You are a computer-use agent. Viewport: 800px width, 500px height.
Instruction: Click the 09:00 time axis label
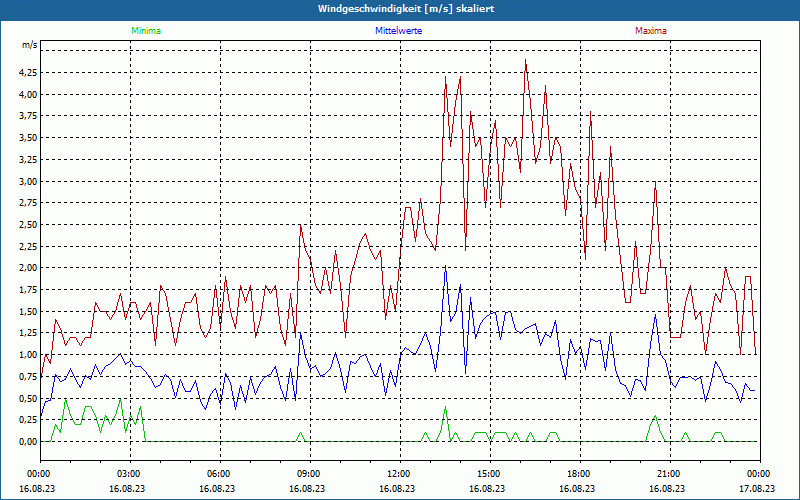click(310, 474)
